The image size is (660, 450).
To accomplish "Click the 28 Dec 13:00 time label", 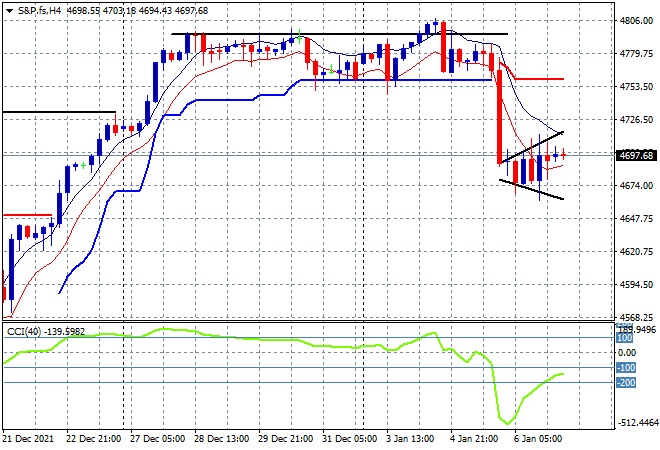I will [x=221, y=439].
